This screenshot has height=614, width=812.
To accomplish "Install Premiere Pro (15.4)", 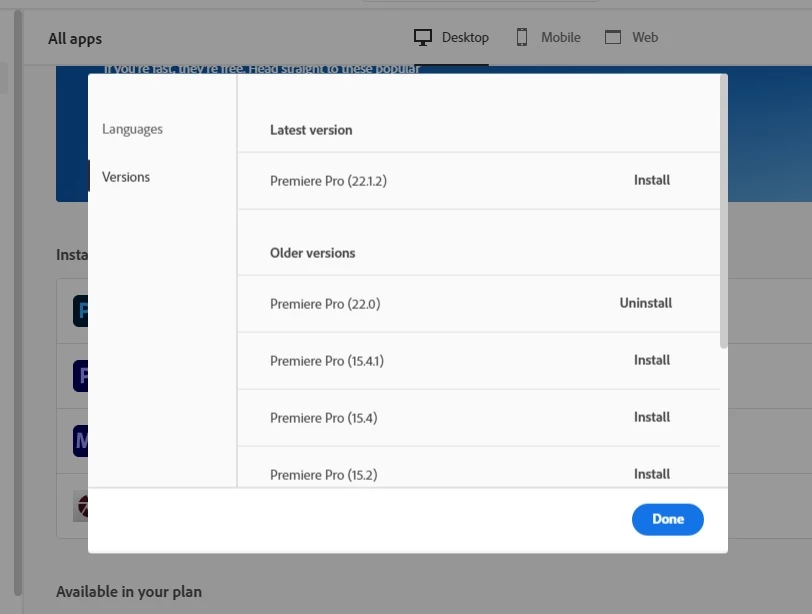I will 651,417.
